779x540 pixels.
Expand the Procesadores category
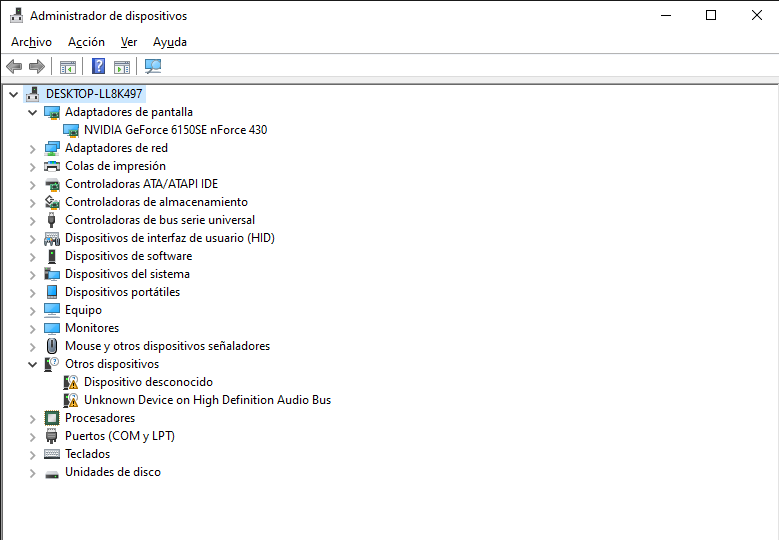32,419
